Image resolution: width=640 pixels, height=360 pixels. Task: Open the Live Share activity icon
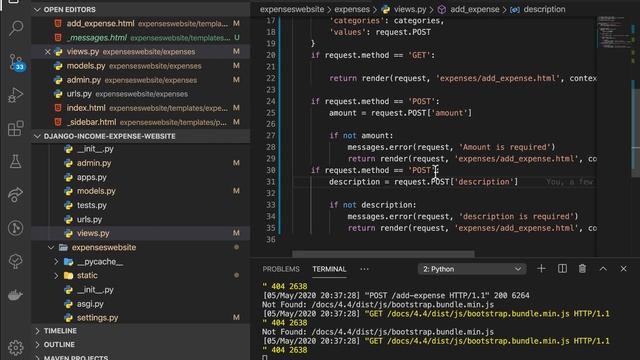pyautogui.click(x=16, y=195)
